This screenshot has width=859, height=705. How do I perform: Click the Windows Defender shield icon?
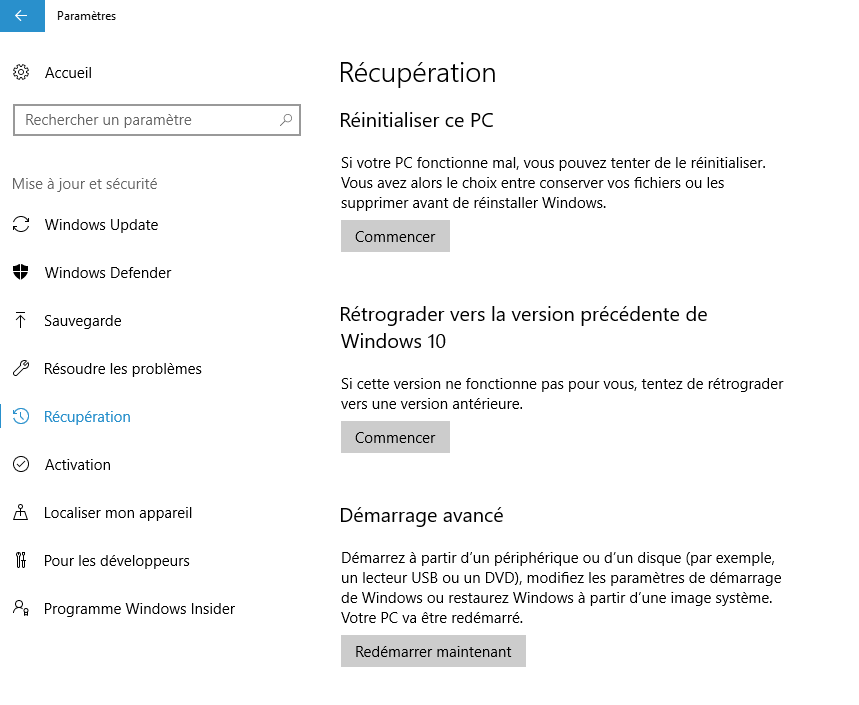[x=21, y=272]
